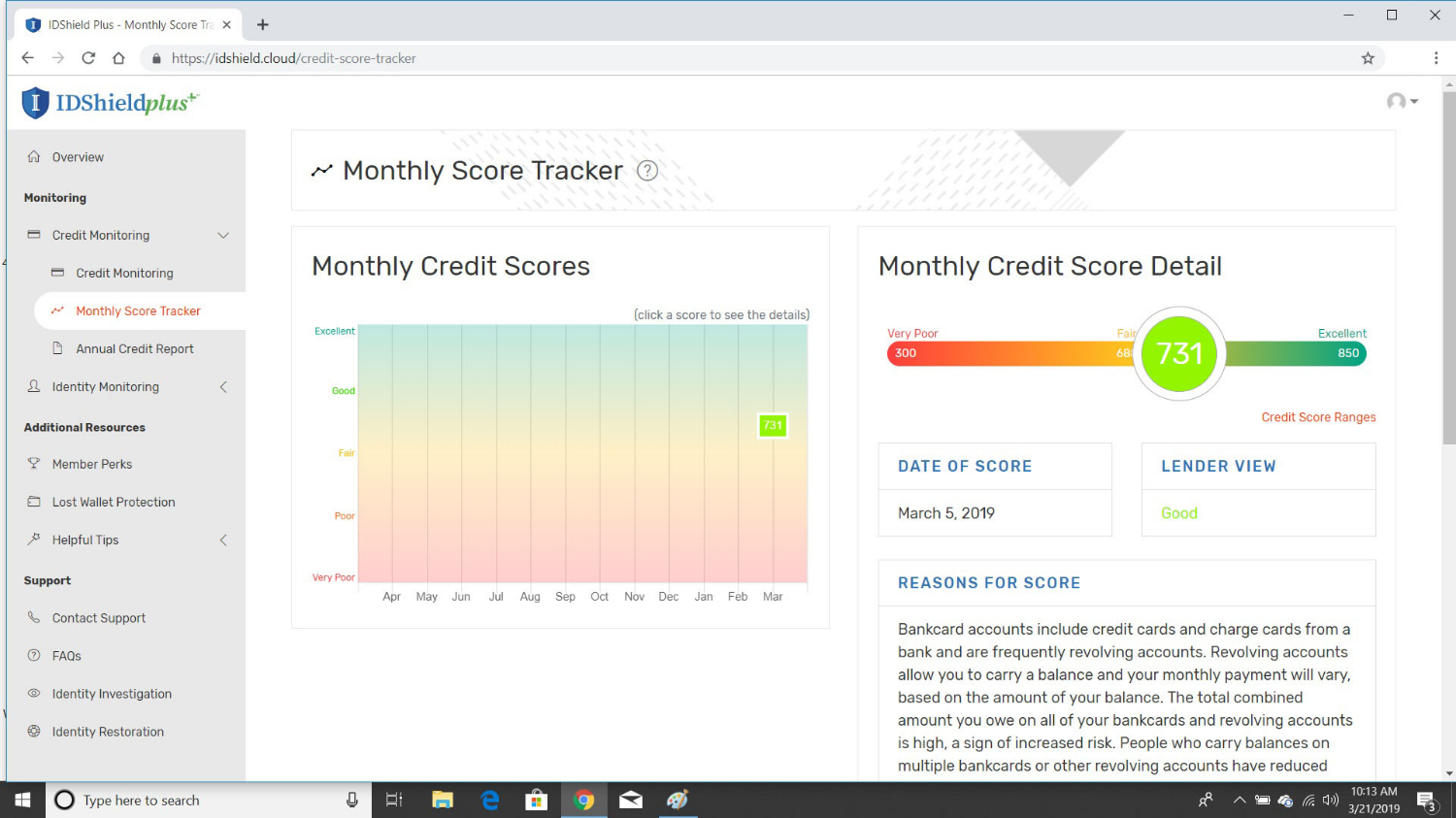Bookmark this page with the star icon

point(1368,58)
